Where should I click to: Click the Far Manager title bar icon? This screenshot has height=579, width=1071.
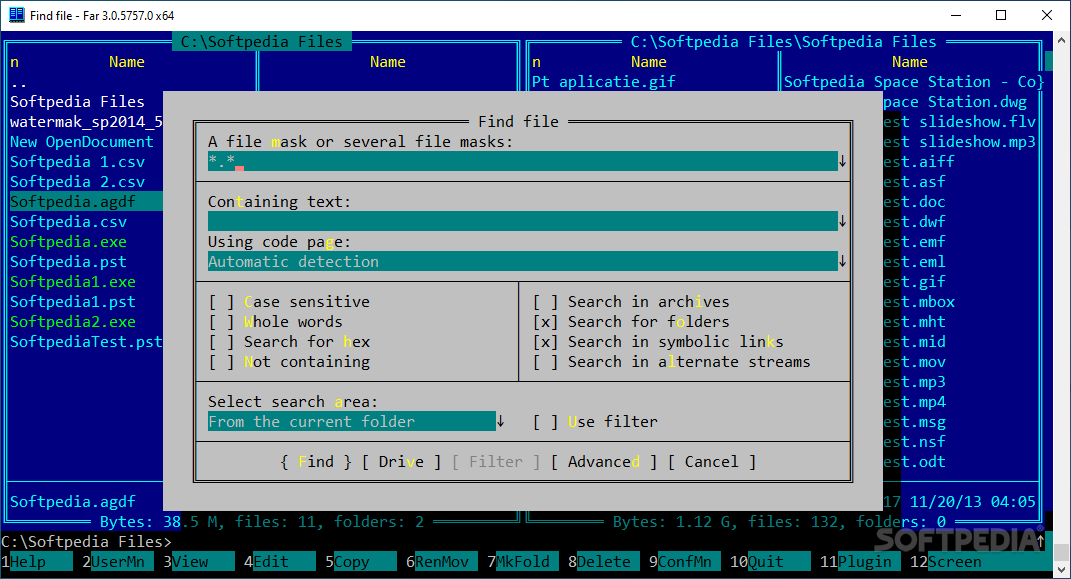click(16, 15)
